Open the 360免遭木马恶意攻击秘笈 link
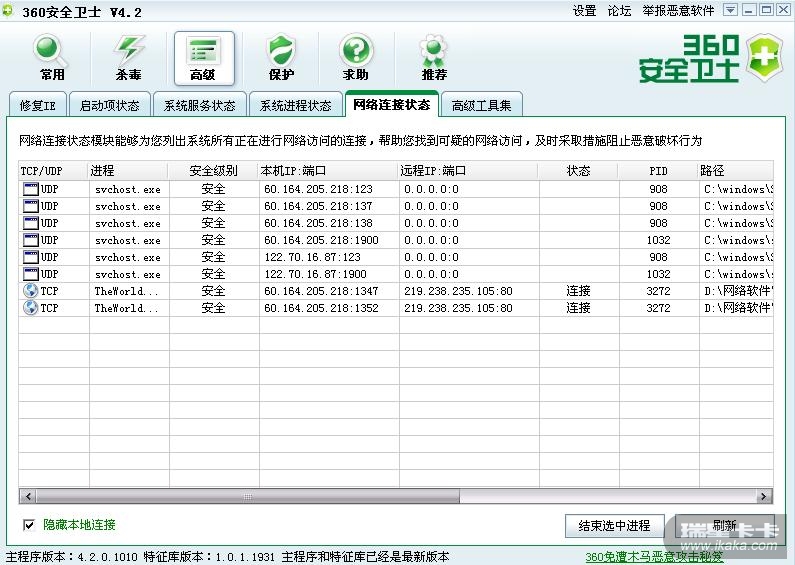This screenshot has height=565, width=795. (x=654, y=557)
